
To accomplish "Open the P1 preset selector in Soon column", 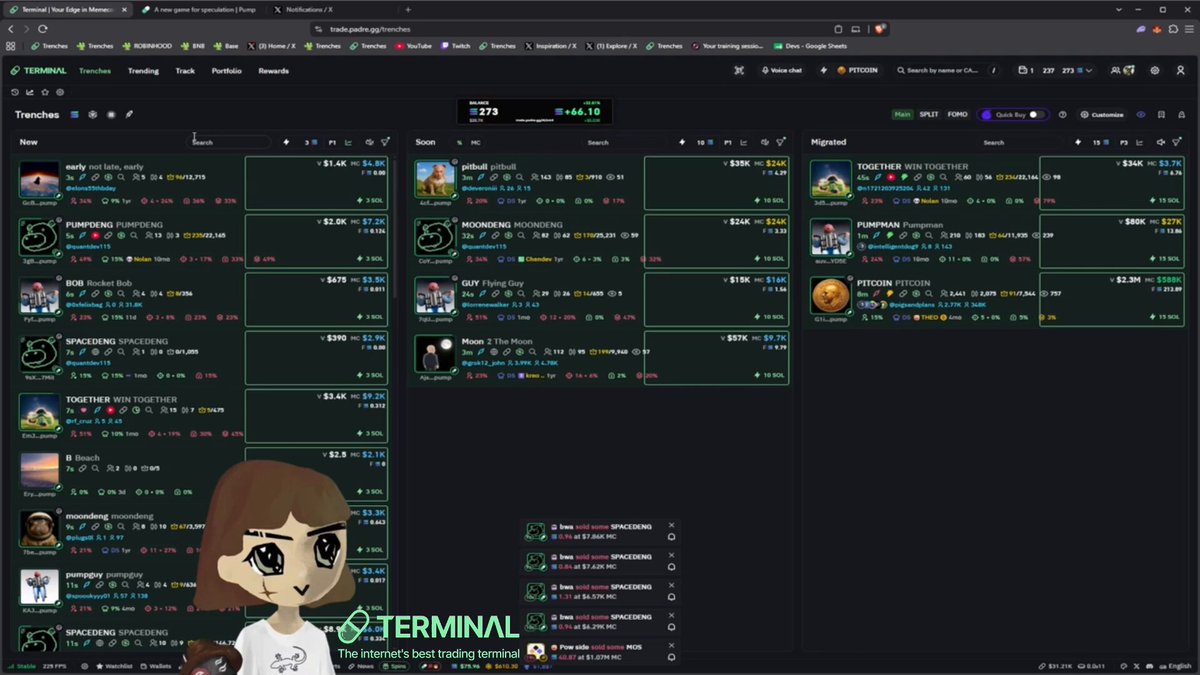I will [x=728, y=143].
